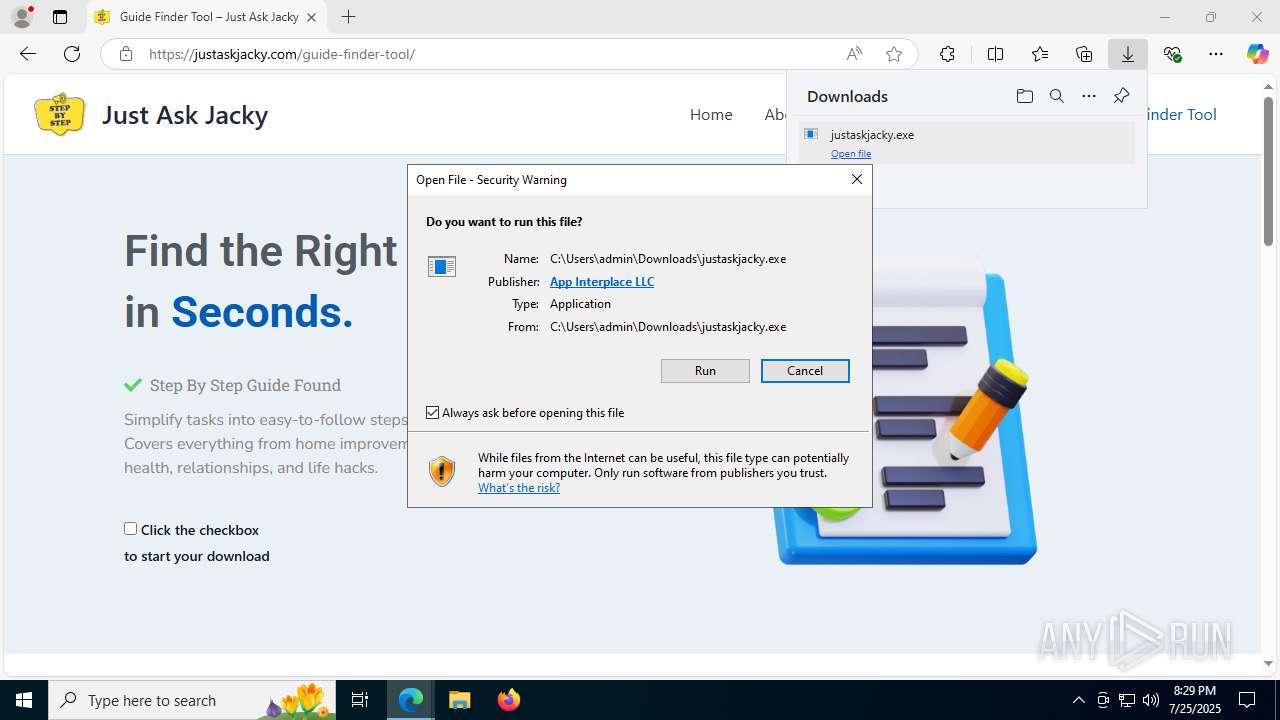Click the Open file link
Screen dimensions: 1280x720
point(851,154)
